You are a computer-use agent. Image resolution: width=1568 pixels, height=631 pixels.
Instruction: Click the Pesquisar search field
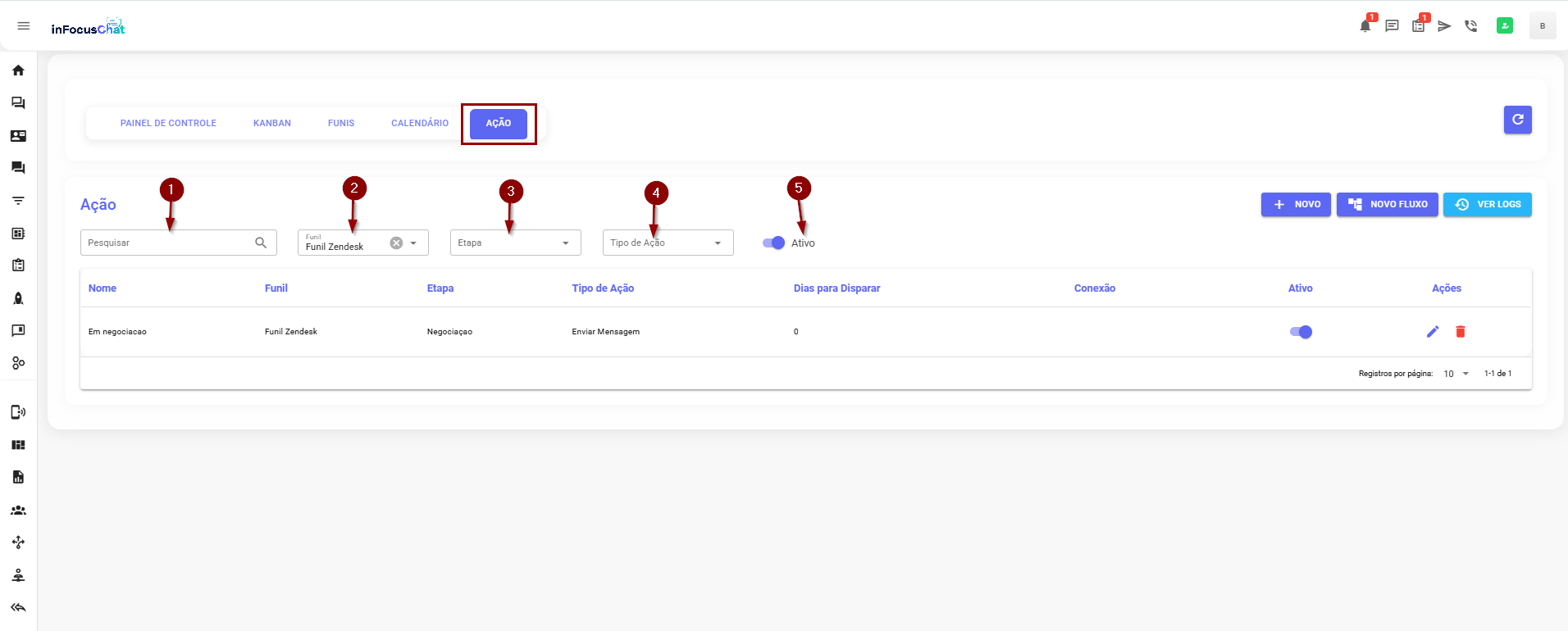point(168,243)
